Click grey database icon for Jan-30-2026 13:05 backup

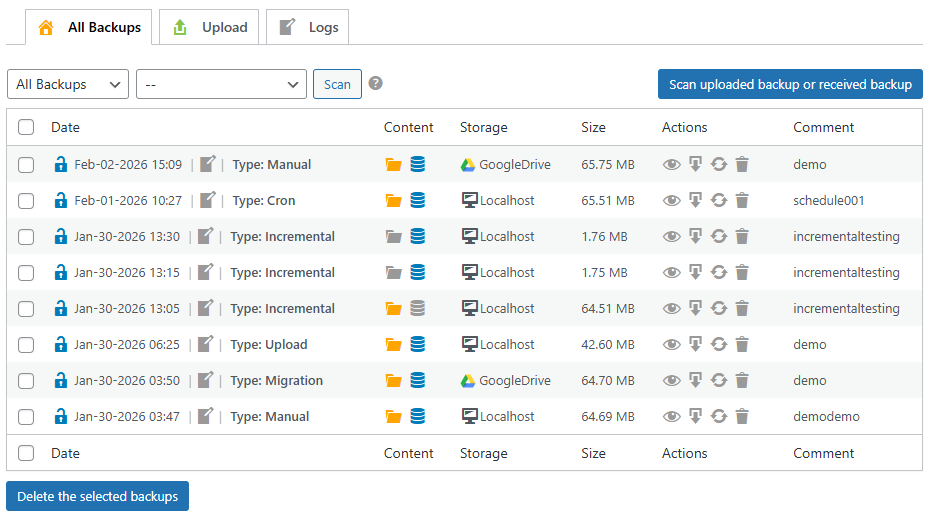418,308
